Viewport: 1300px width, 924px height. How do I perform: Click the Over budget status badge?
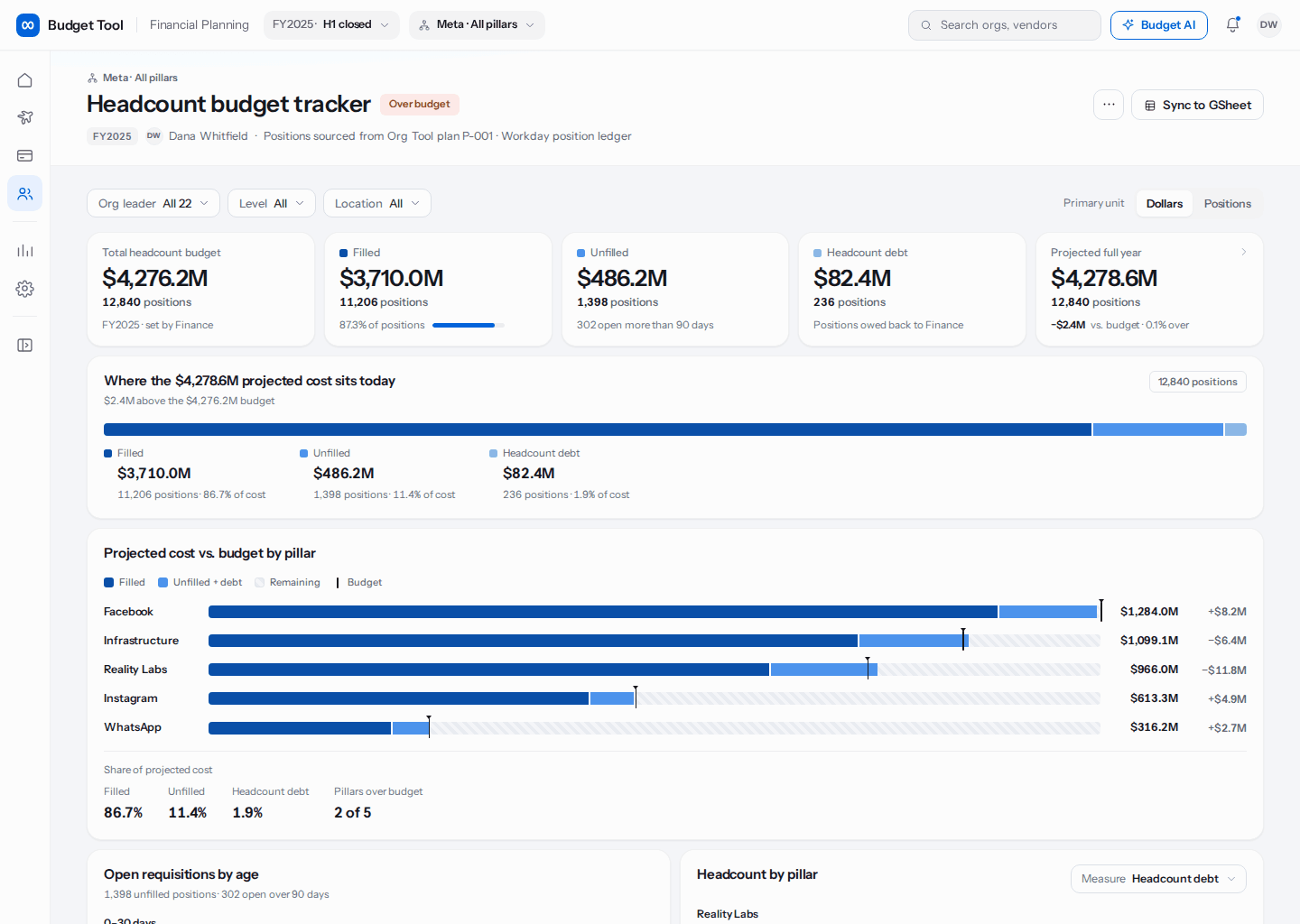[420, 104]
